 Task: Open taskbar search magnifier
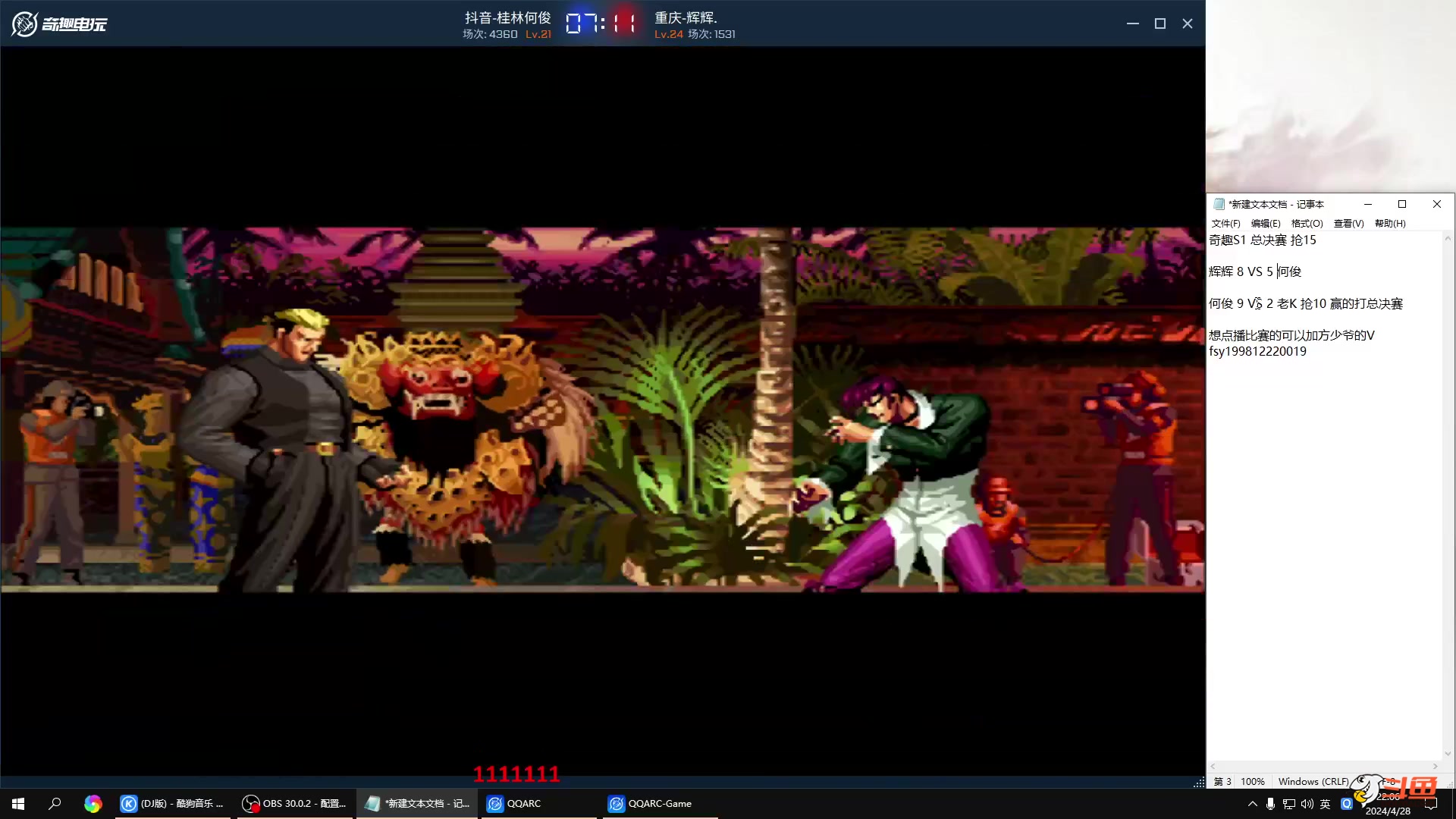55,804
